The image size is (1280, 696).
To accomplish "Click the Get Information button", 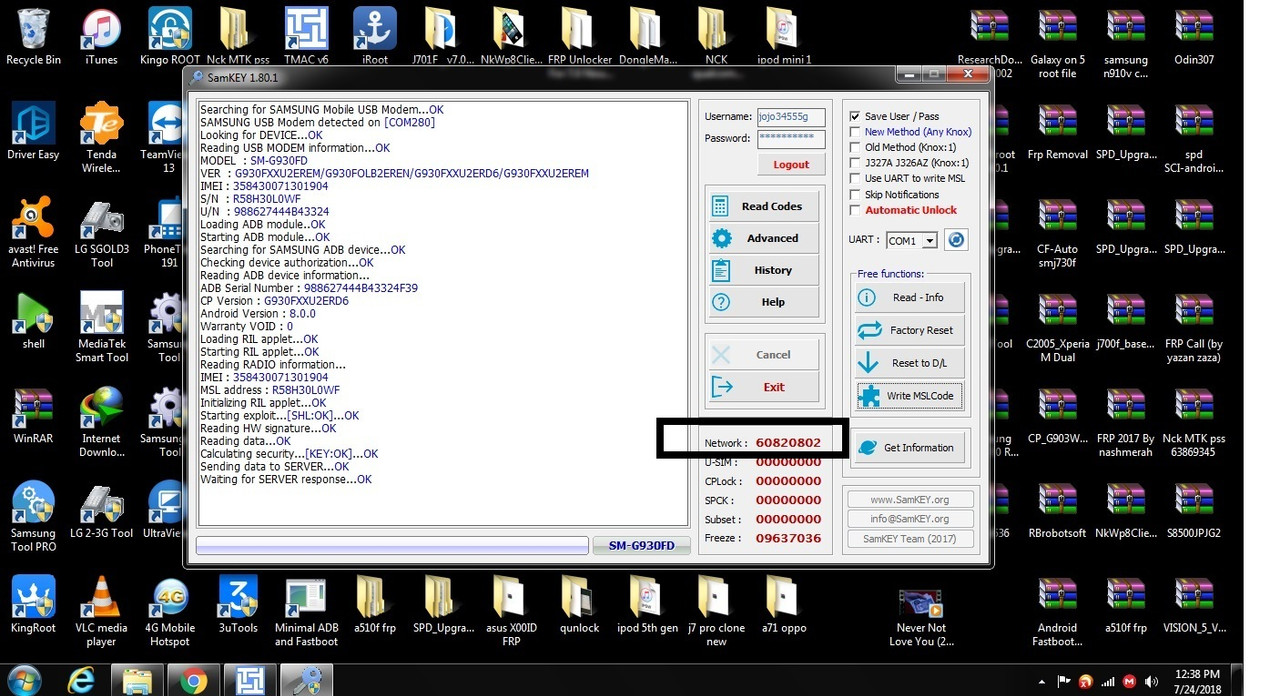I will 910,448.
